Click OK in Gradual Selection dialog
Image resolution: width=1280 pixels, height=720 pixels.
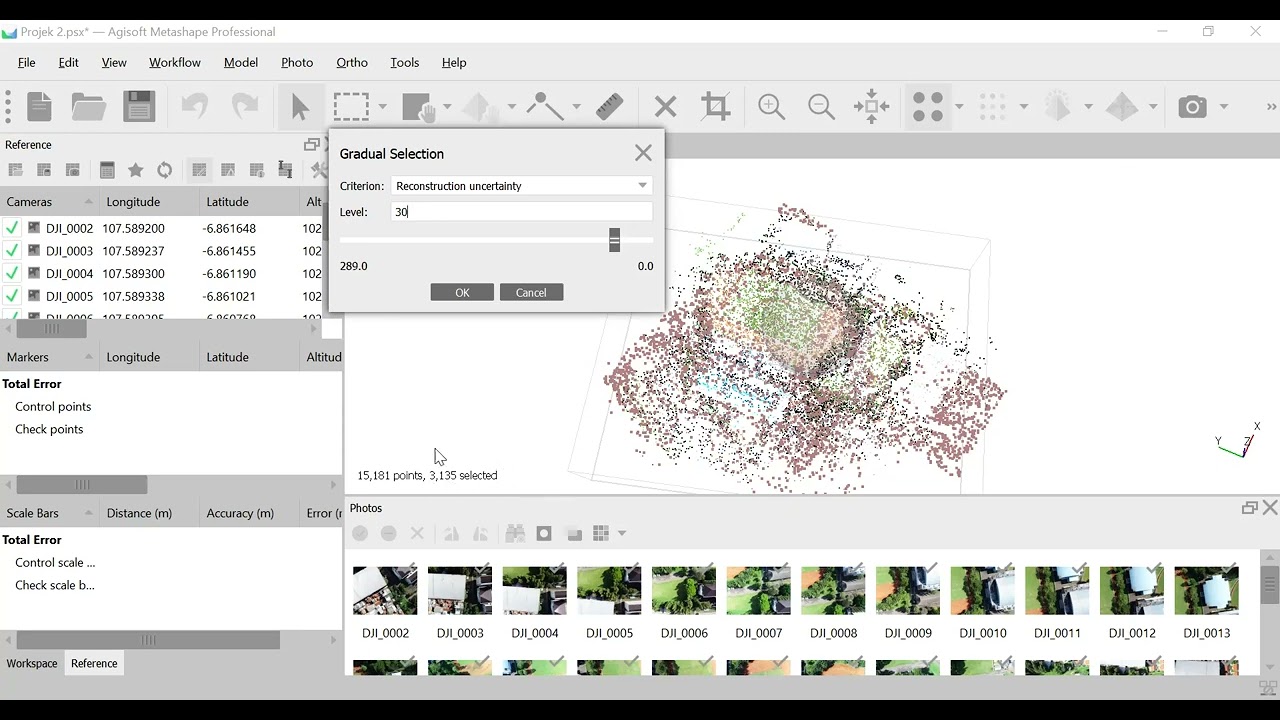click(462, 292)
